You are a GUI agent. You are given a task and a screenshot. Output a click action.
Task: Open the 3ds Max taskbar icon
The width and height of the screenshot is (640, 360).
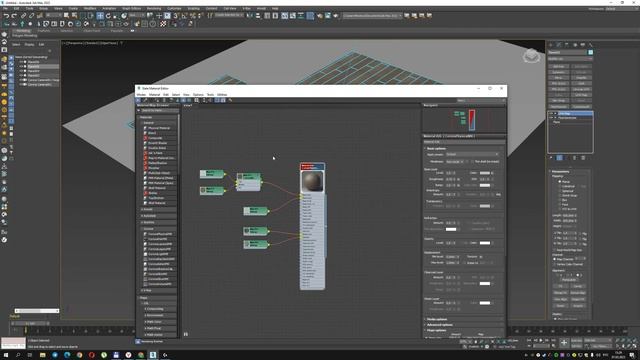153,355
